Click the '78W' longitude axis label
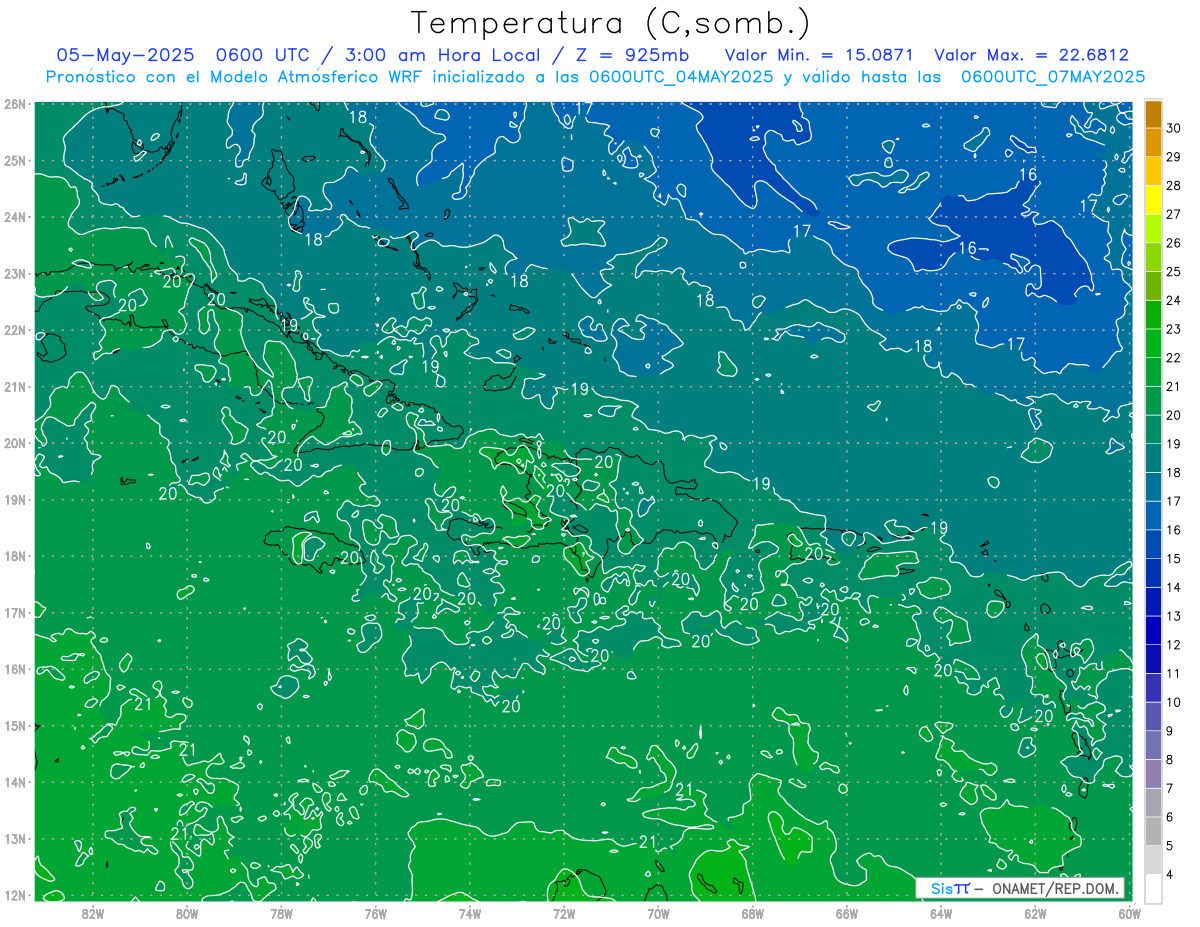 (281, 913)
